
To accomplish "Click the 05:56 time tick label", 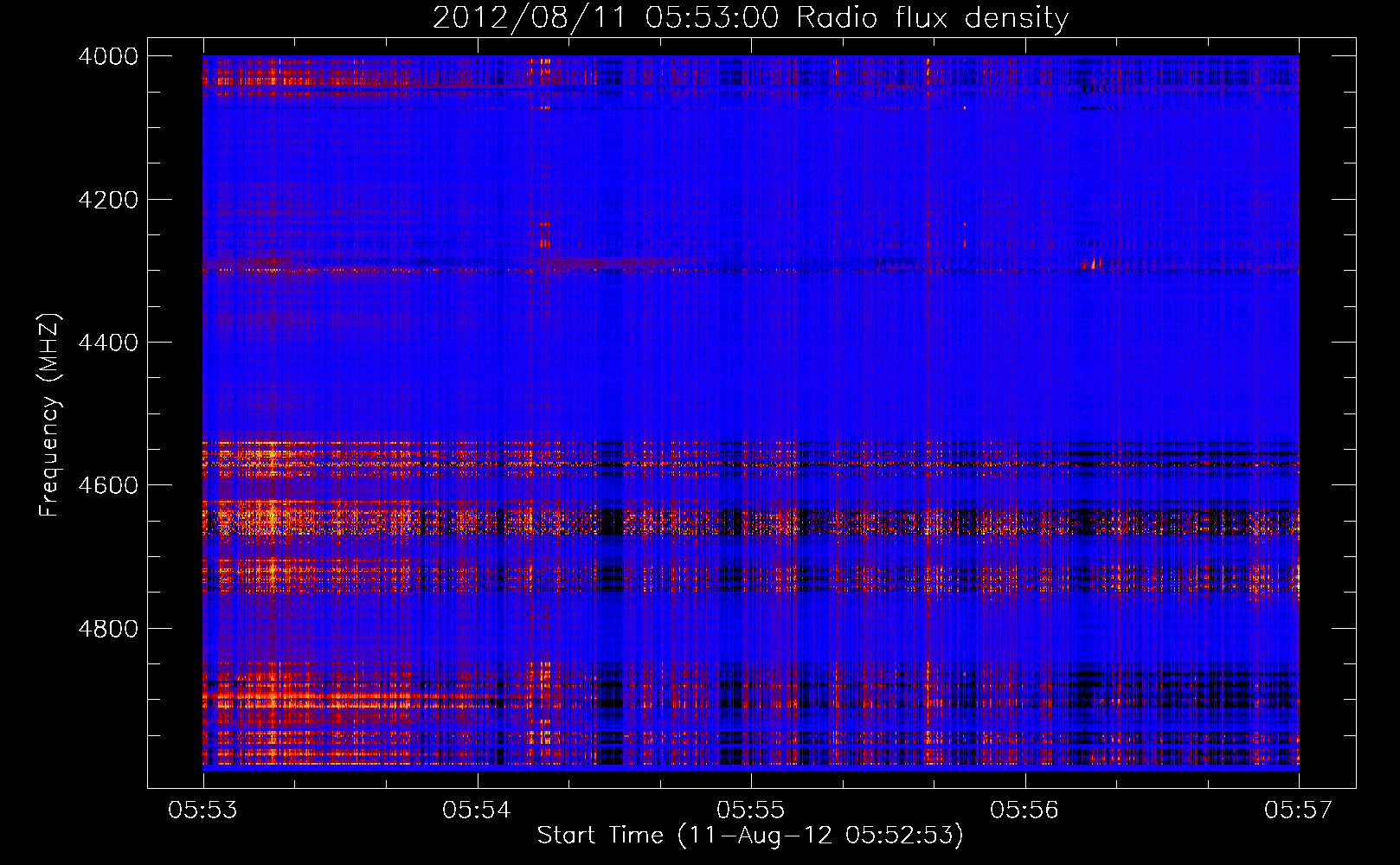I will pyautogui.click(x=1024, y=810).
